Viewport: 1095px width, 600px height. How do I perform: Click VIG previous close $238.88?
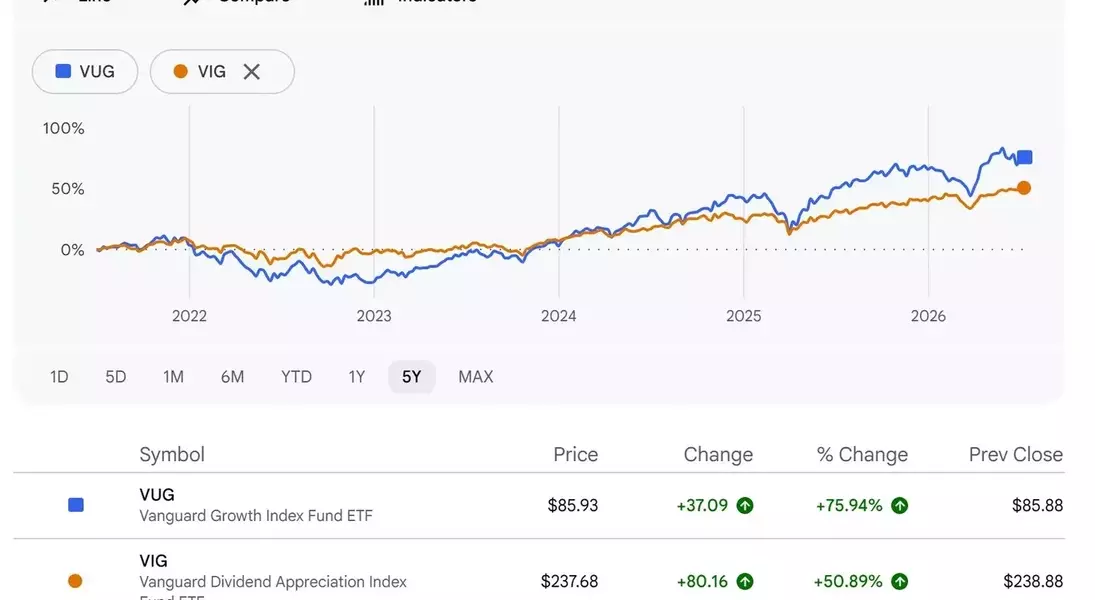tap(1033, 581)
